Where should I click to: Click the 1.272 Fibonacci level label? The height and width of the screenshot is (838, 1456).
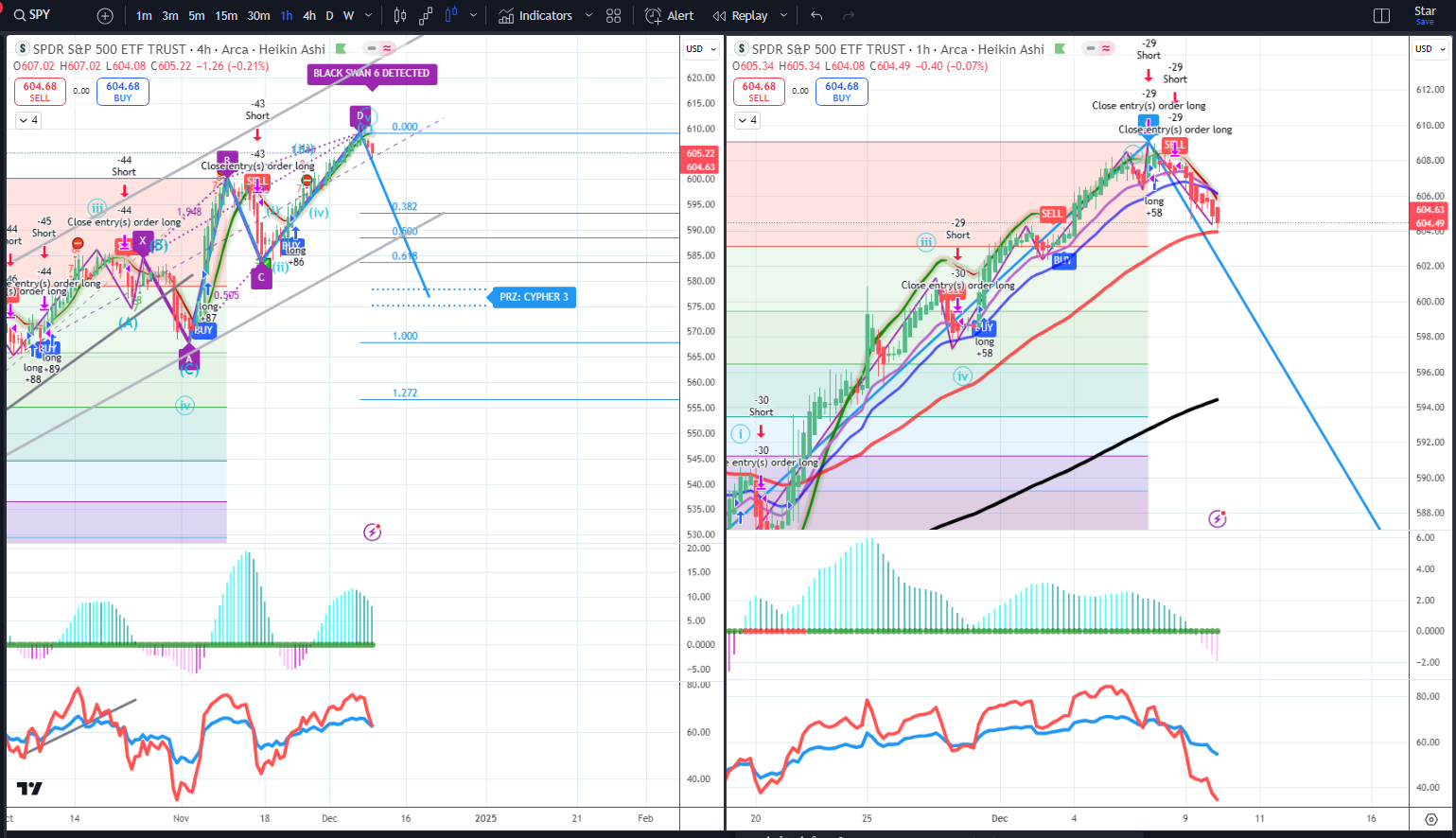click(x=405, y=393)
